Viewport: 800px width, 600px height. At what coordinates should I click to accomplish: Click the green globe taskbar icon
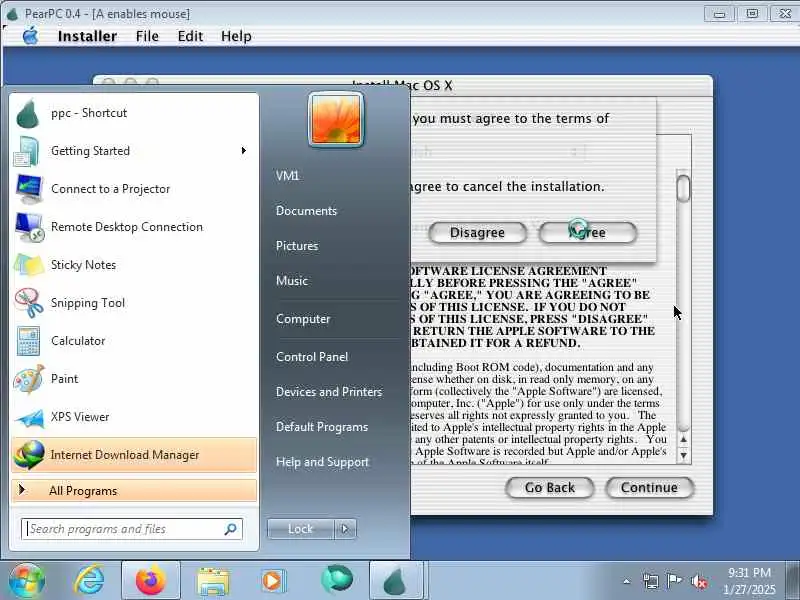pos(337,579)
